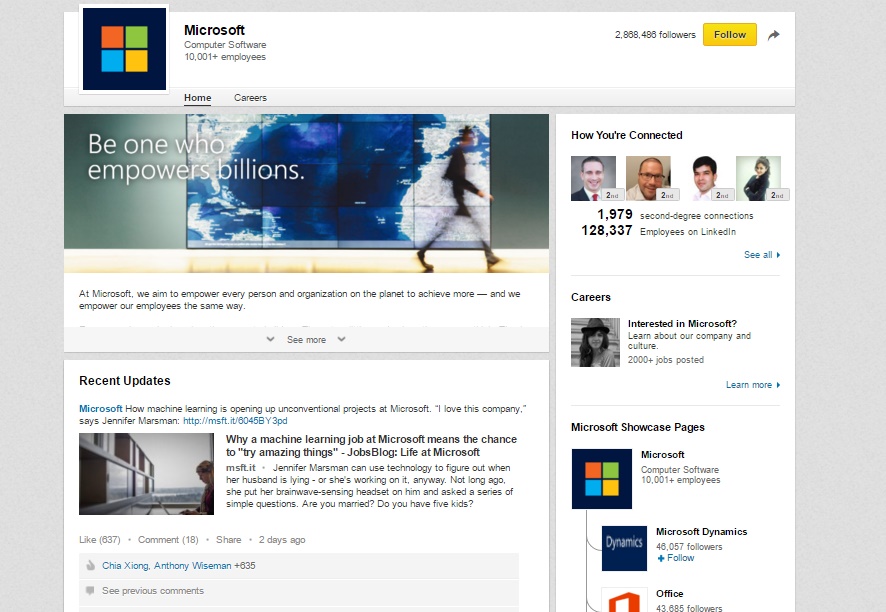Open Chia Xiong's profile link
Image resolution: width=886 pixels, height=612 pixels.
coord(125,566)
